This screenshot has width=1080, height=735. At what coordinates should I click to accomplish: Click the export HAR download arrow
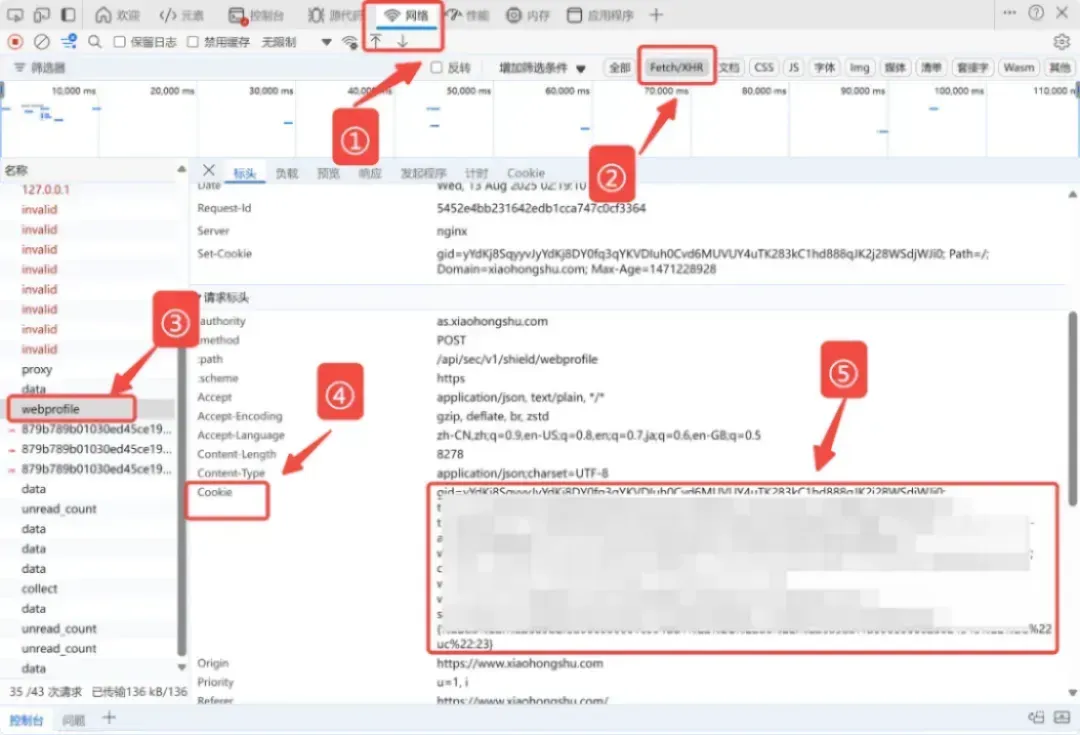click(402, 41)
